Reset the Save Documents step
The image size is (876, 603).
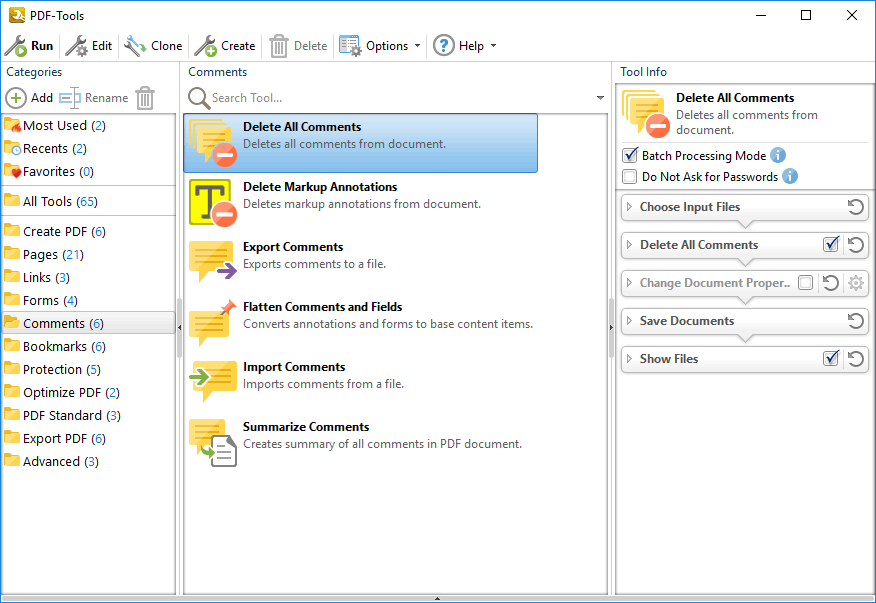point(855,321)
